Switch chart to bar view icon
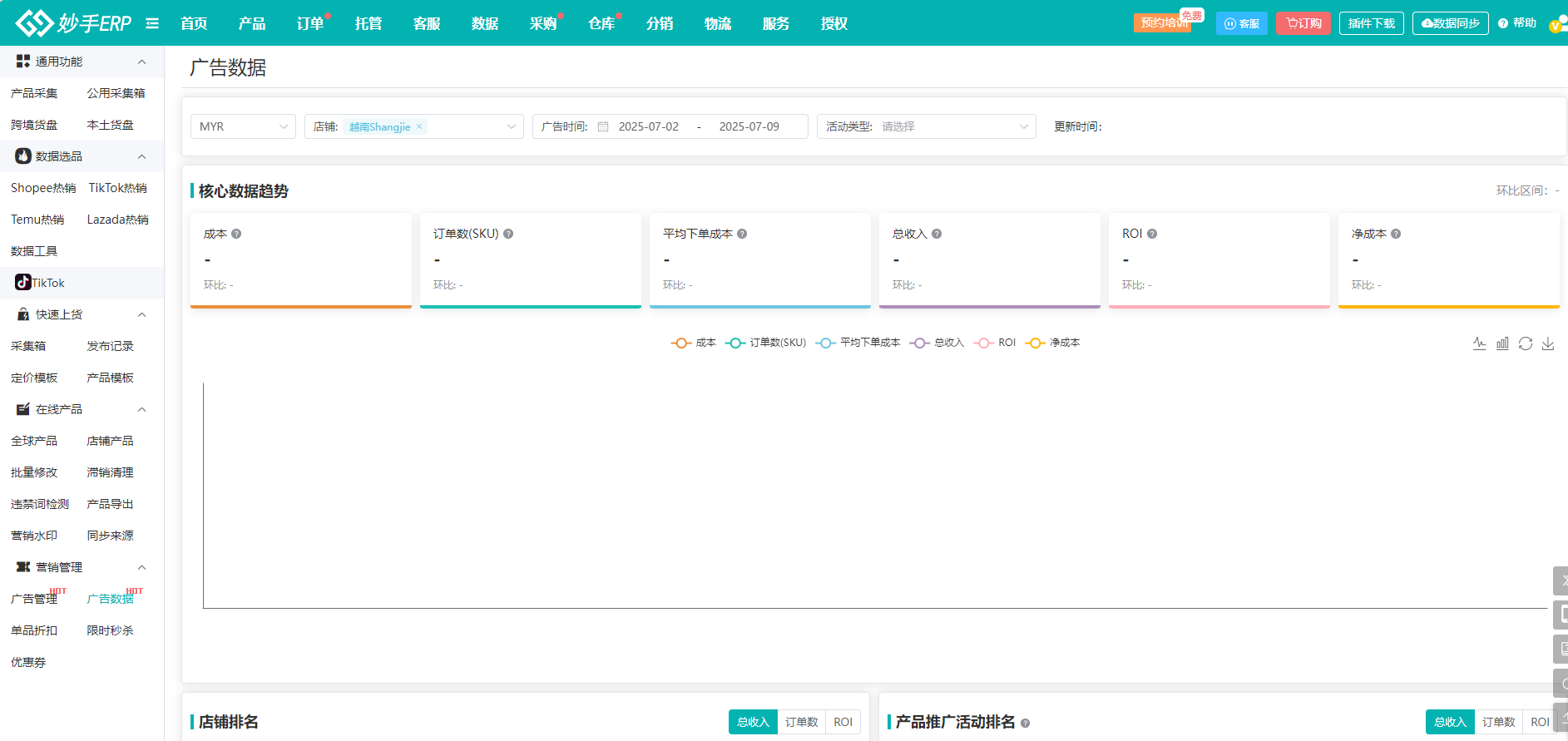This screenshot has height=741, width=1568. tap(1502, 343)
